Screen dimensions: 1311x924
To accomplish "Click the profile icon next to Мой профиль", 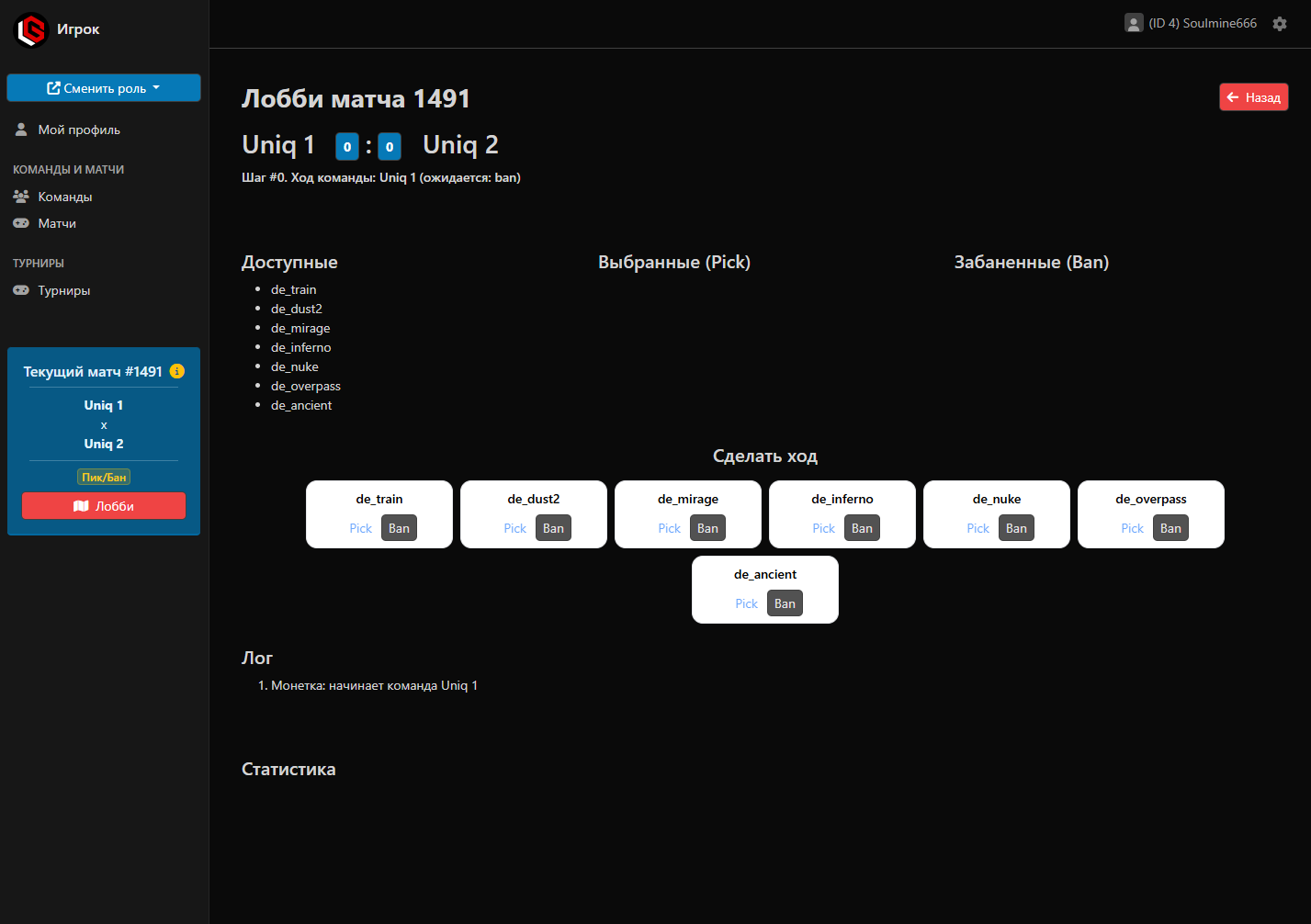I will tap(21, 130).
